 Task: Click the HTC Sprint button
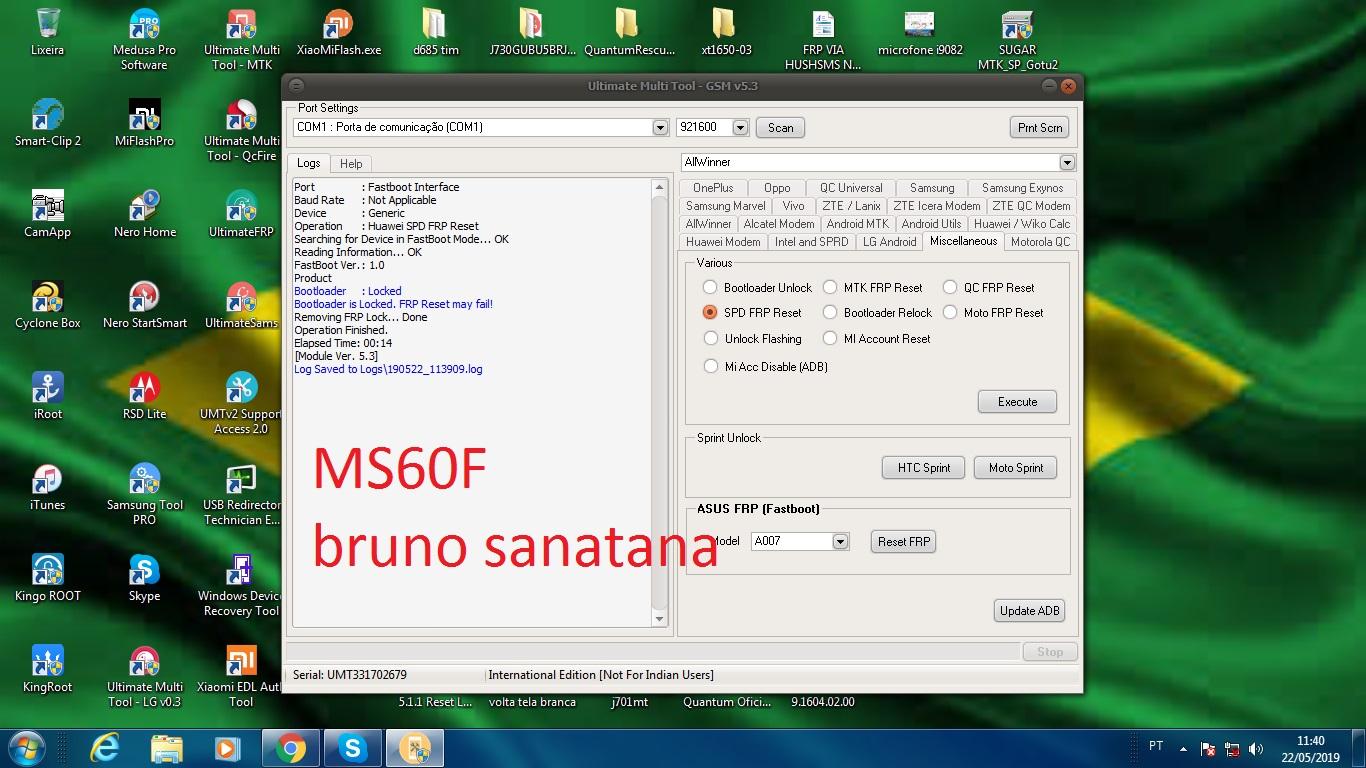pyautogui.click(x=923, y=468)
